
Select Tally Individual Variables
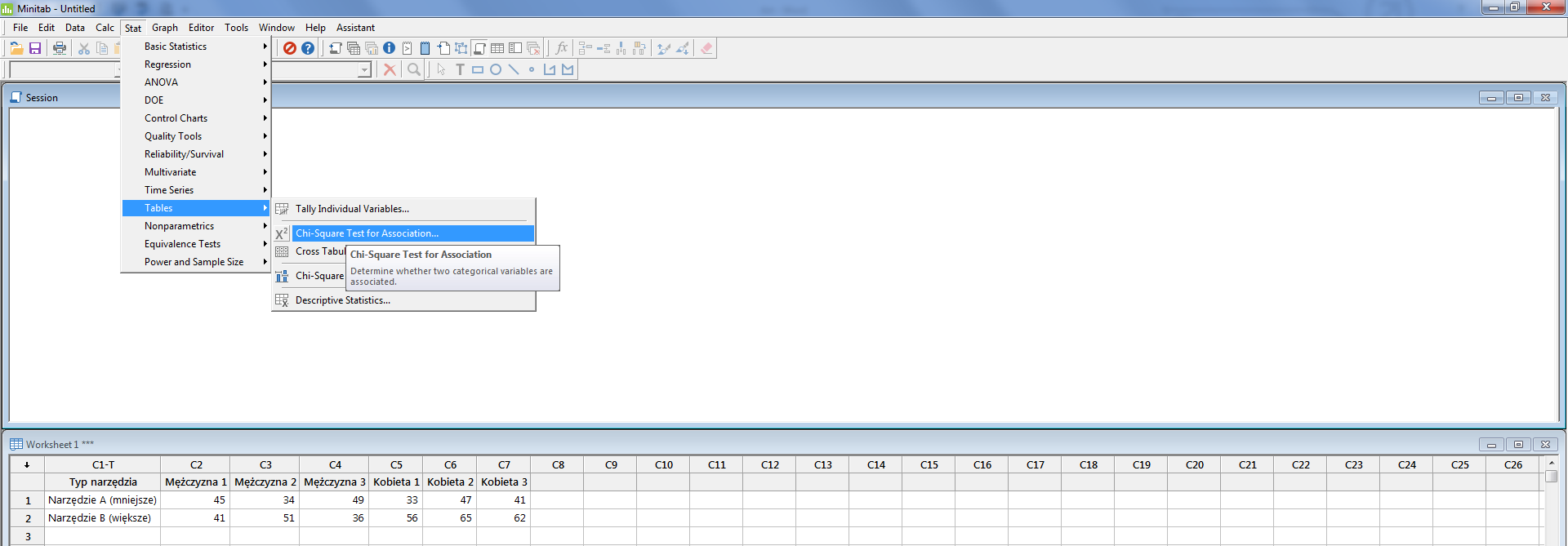click(404, 209)
